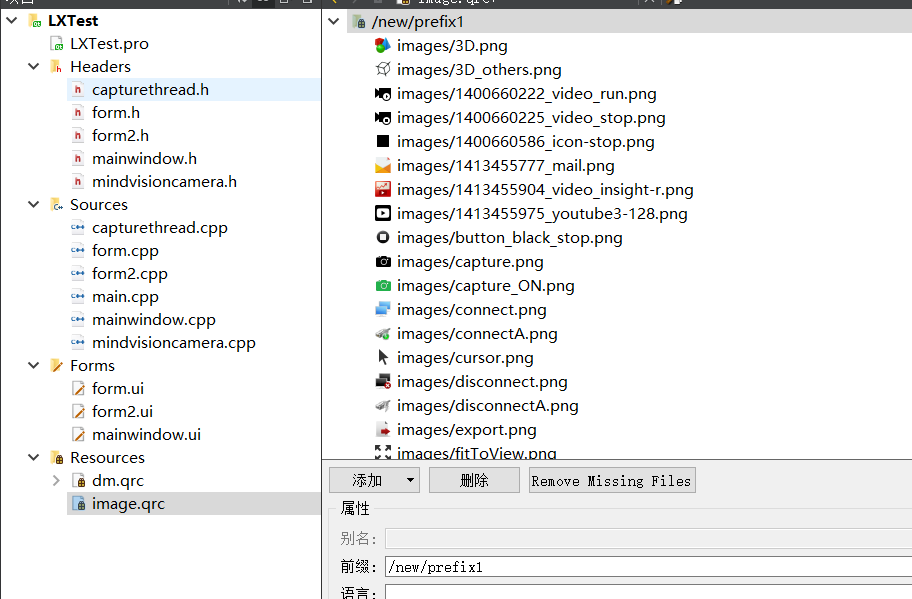Click the video_insight-r.png red chart icon
This screenshot has width=912, height=599.
[x=383, y=190]
